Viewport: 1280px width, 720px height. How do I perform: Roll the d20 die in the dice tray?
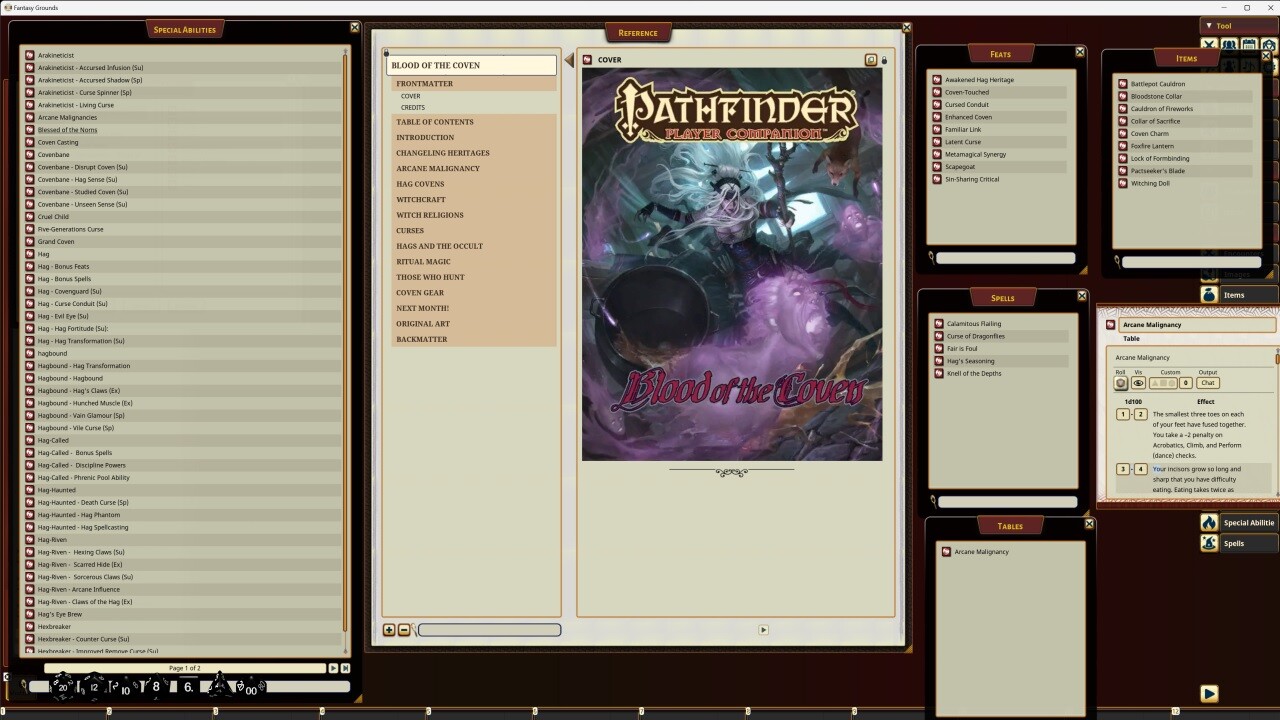point(62,686)
